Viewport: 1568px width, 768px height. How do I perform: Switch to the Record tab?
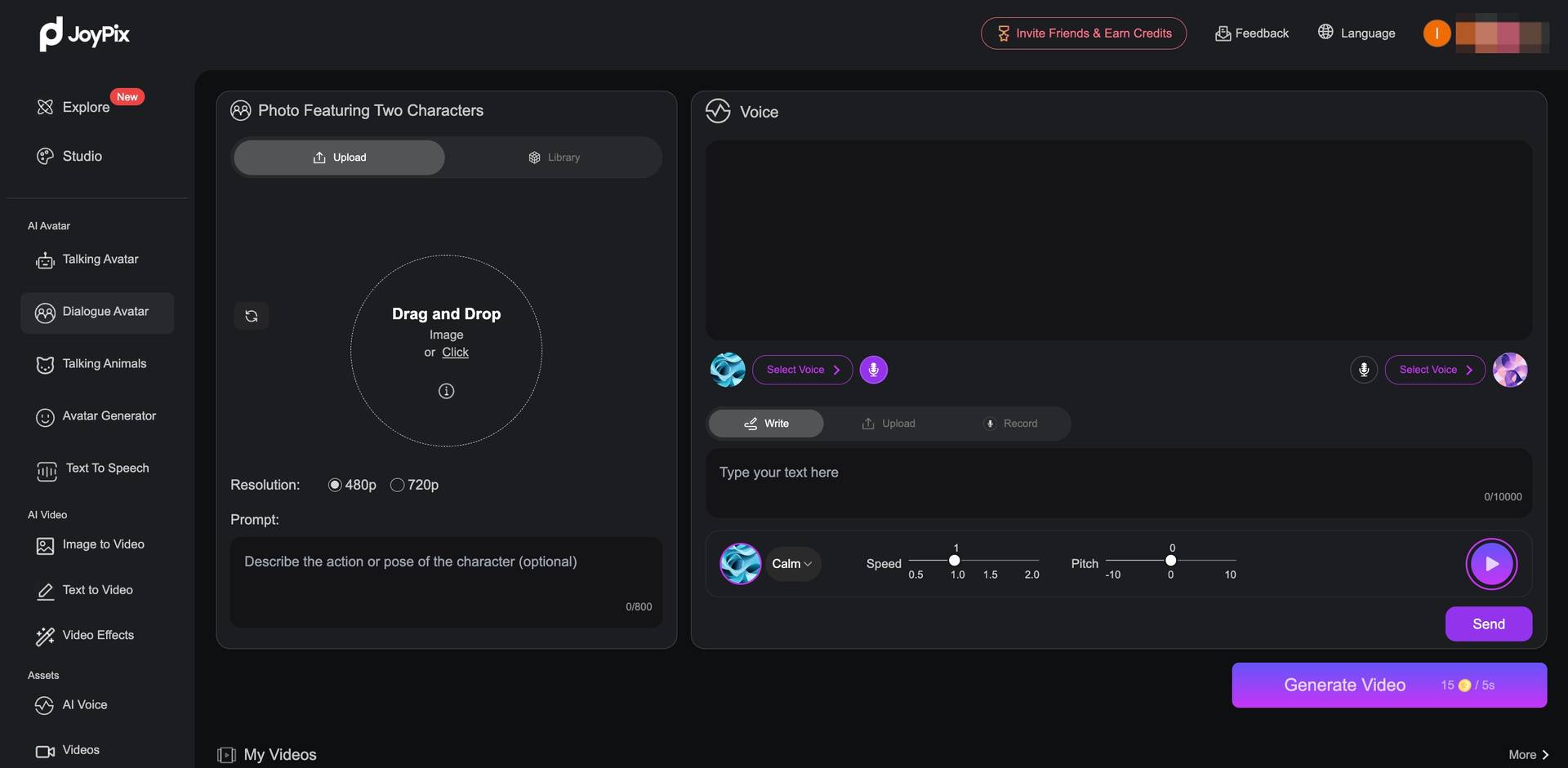[1010, 424]
